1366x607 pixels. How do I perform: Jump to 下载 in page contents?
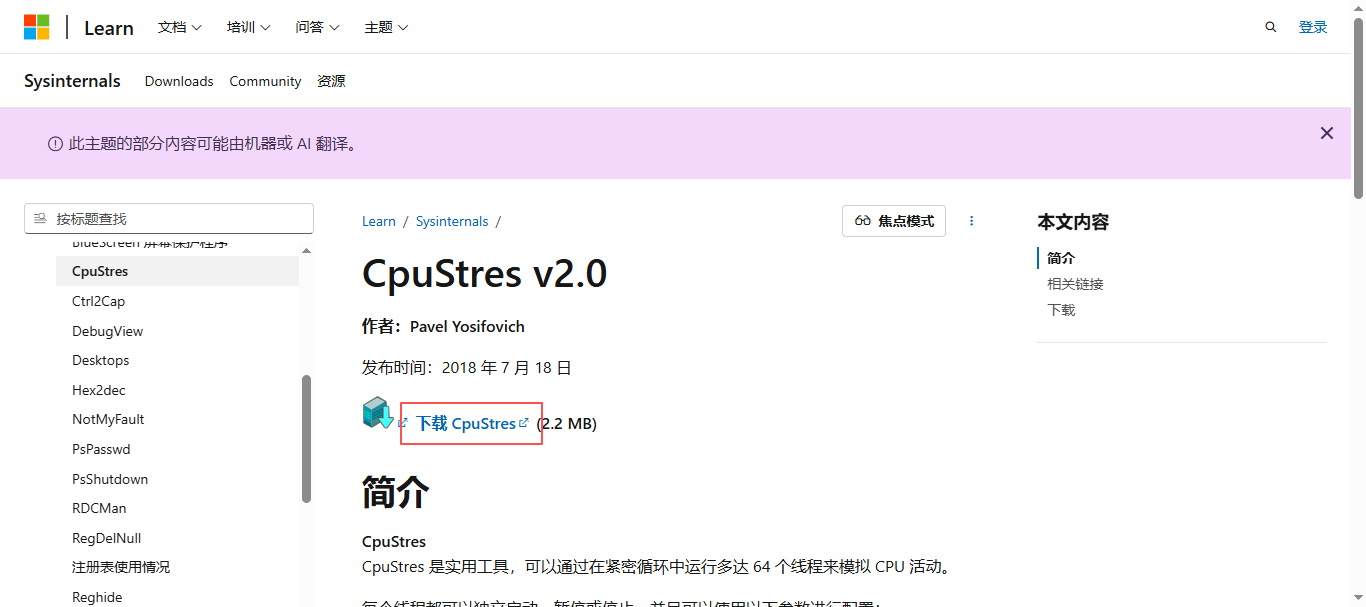click(1061, 310)
